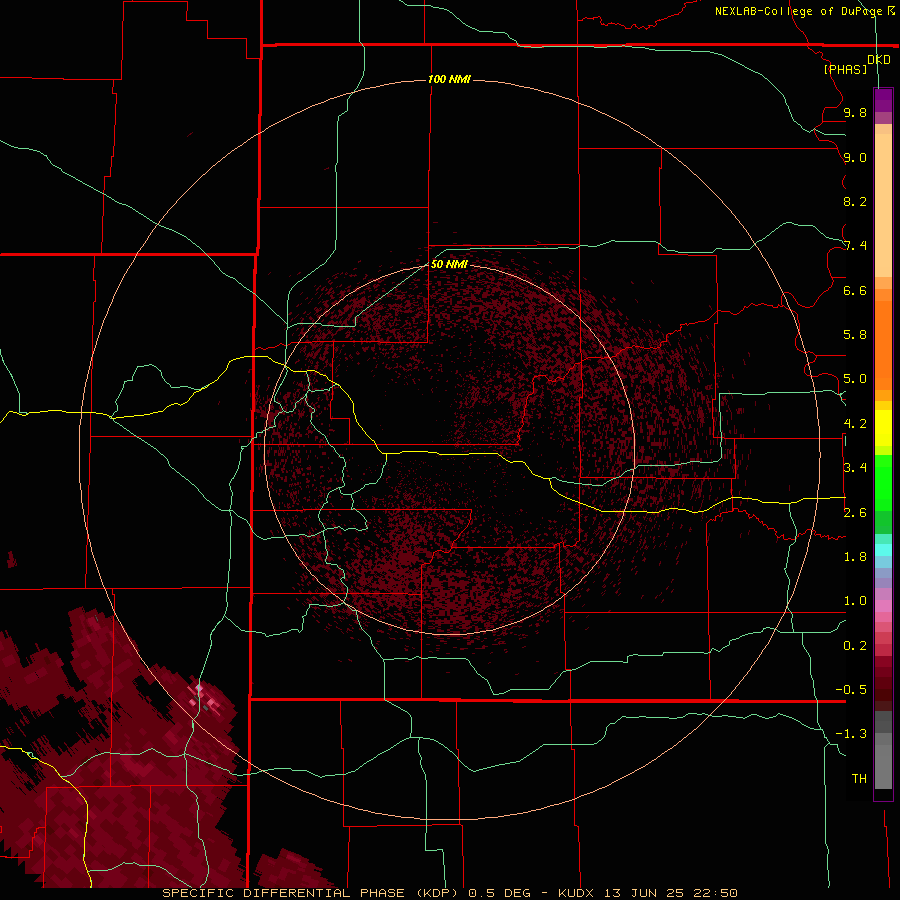900x900 pixels.
Task: Click the 1.8 legend value
Action: pyautogui.click(x=855, y=557)
